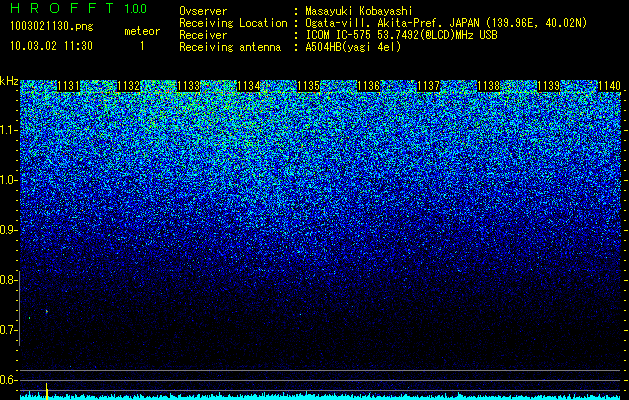Click time marker 1133
629x400 pixels.
point(189,86)
